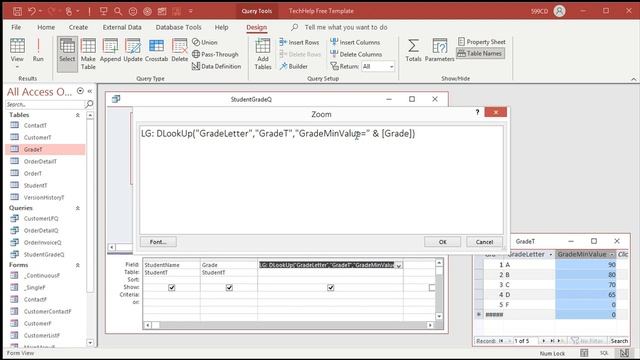Screen dimensions: 640x360
Task: Uncheck Show box for LG DLookUp field
Action: (331, 288)
